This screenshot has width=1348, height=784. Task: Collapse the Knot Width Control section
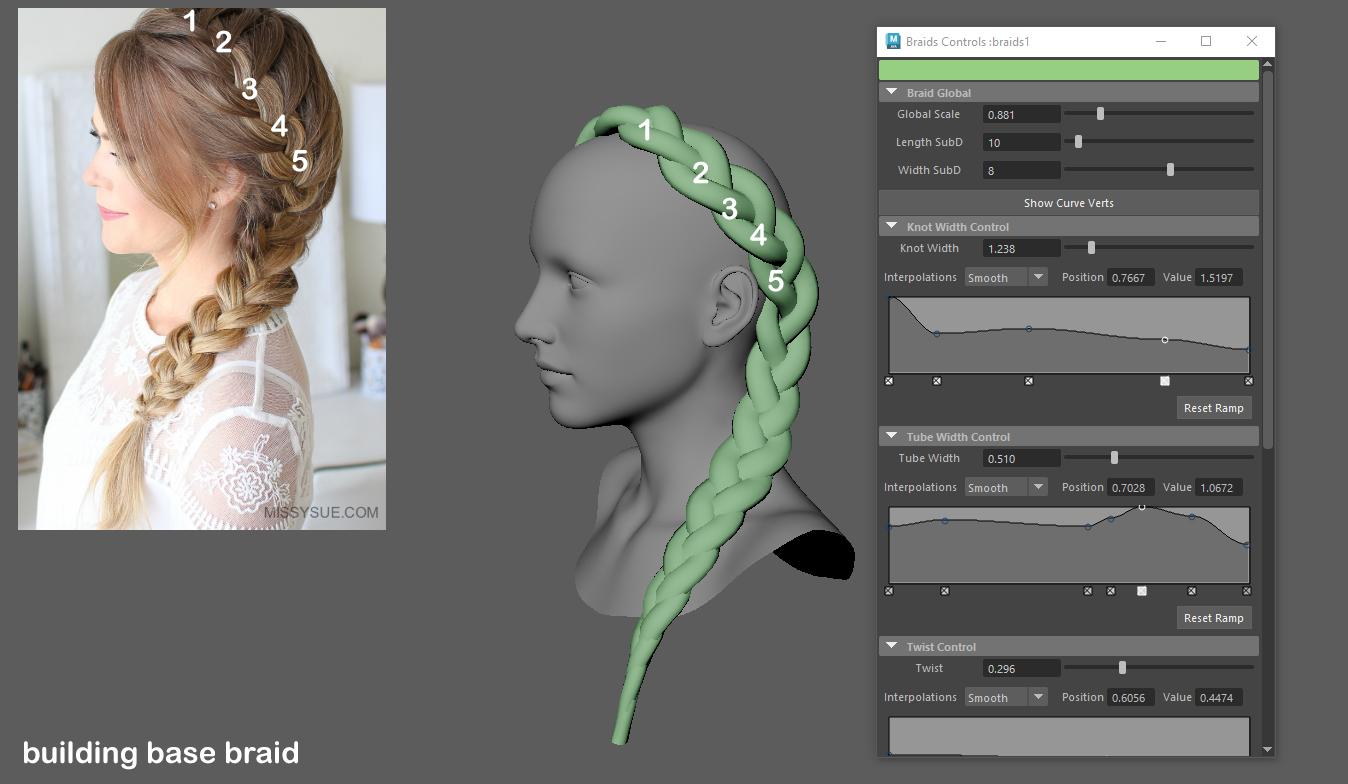point(891,226)
